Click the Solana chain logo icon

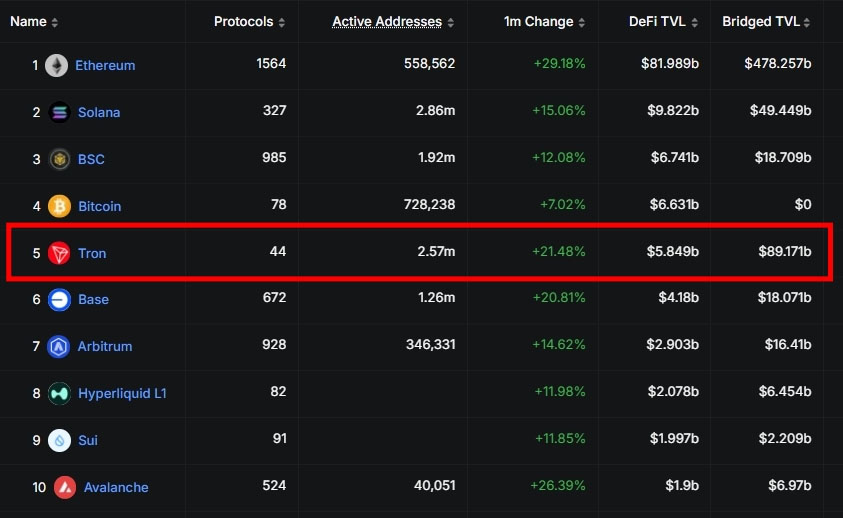coord(59,112)
